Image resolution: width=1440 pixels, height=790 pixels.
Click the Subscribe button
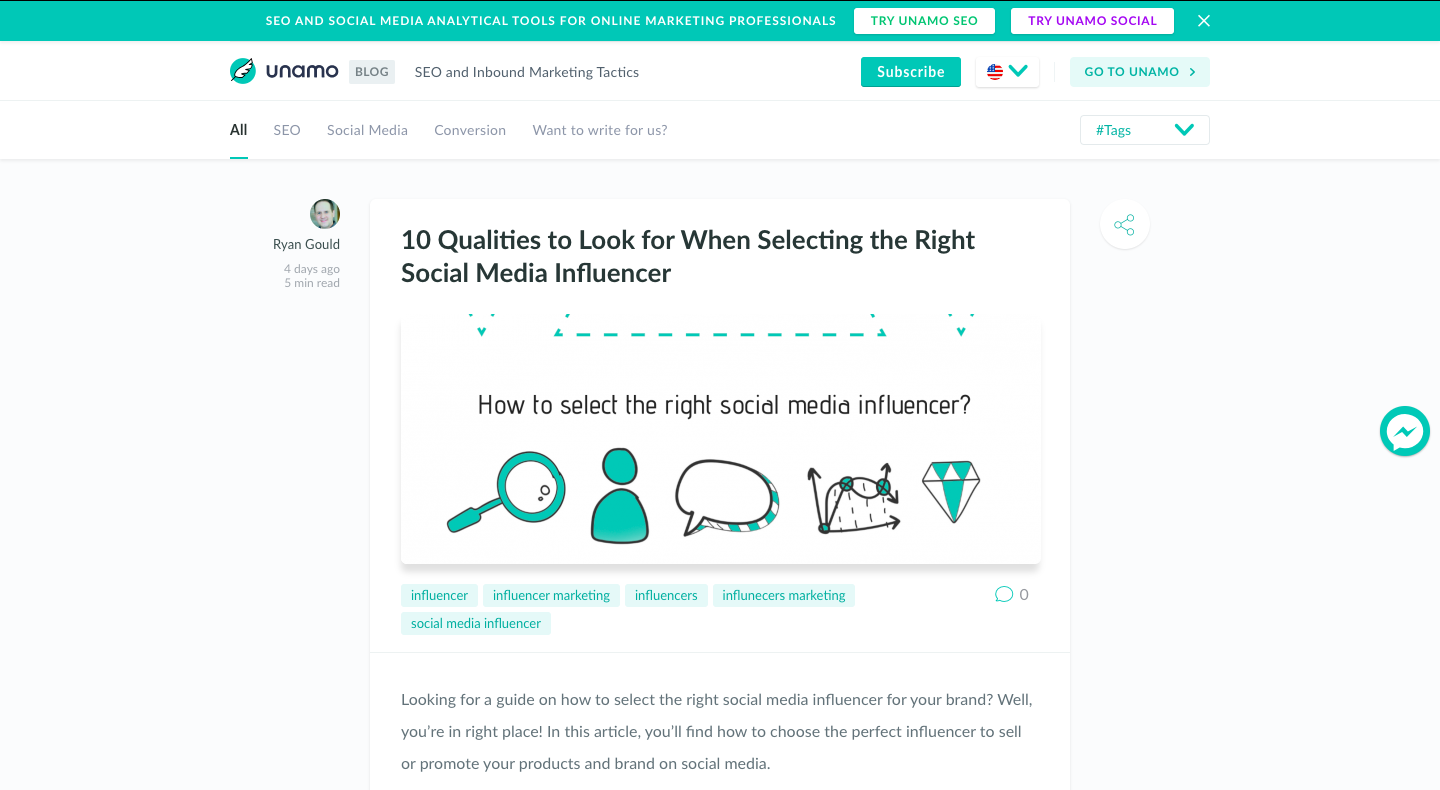coord(911,72)
